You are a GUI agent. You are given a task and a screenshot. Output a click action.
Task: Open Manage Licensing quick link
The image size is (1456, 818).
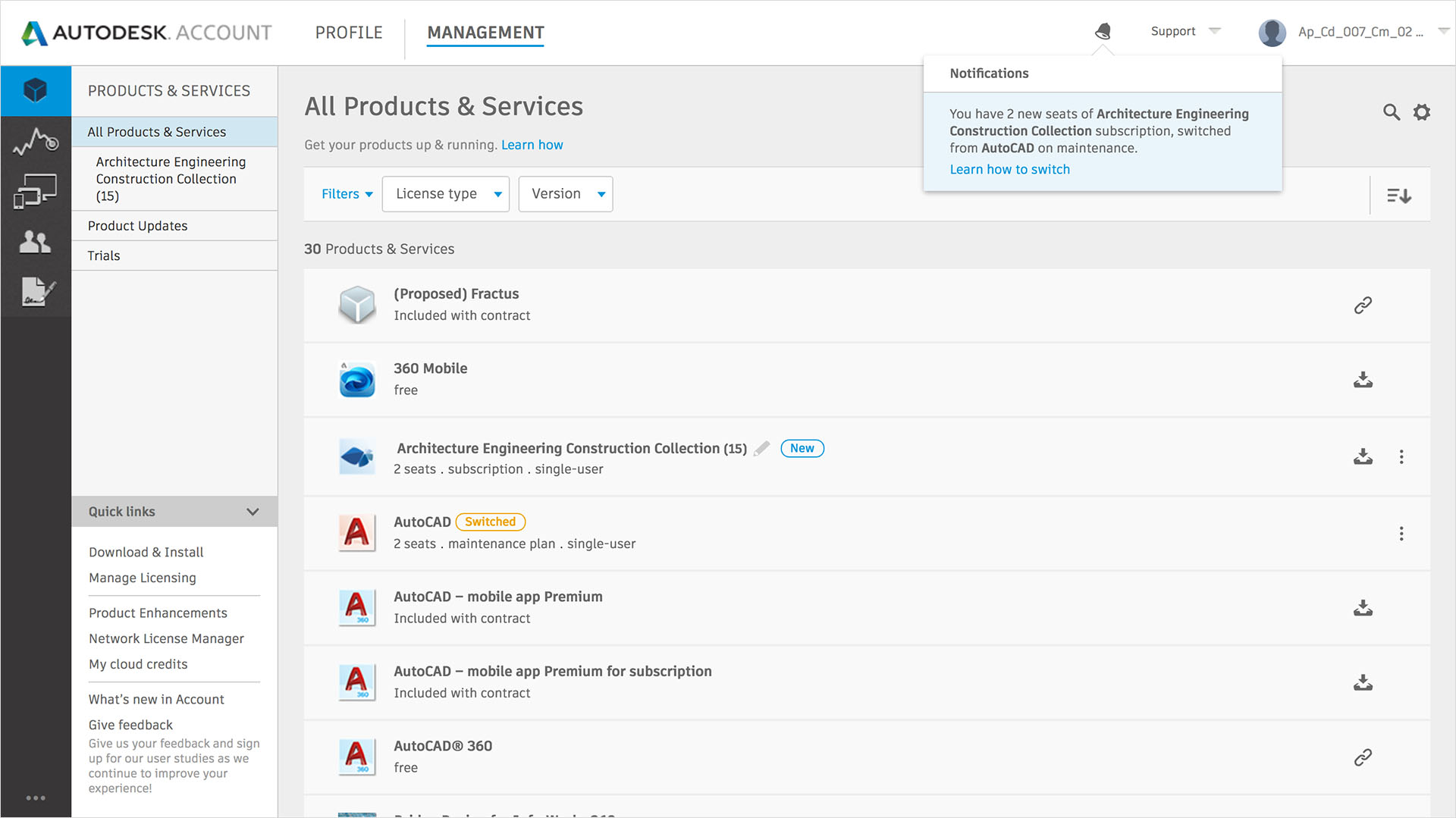[143, 578]
